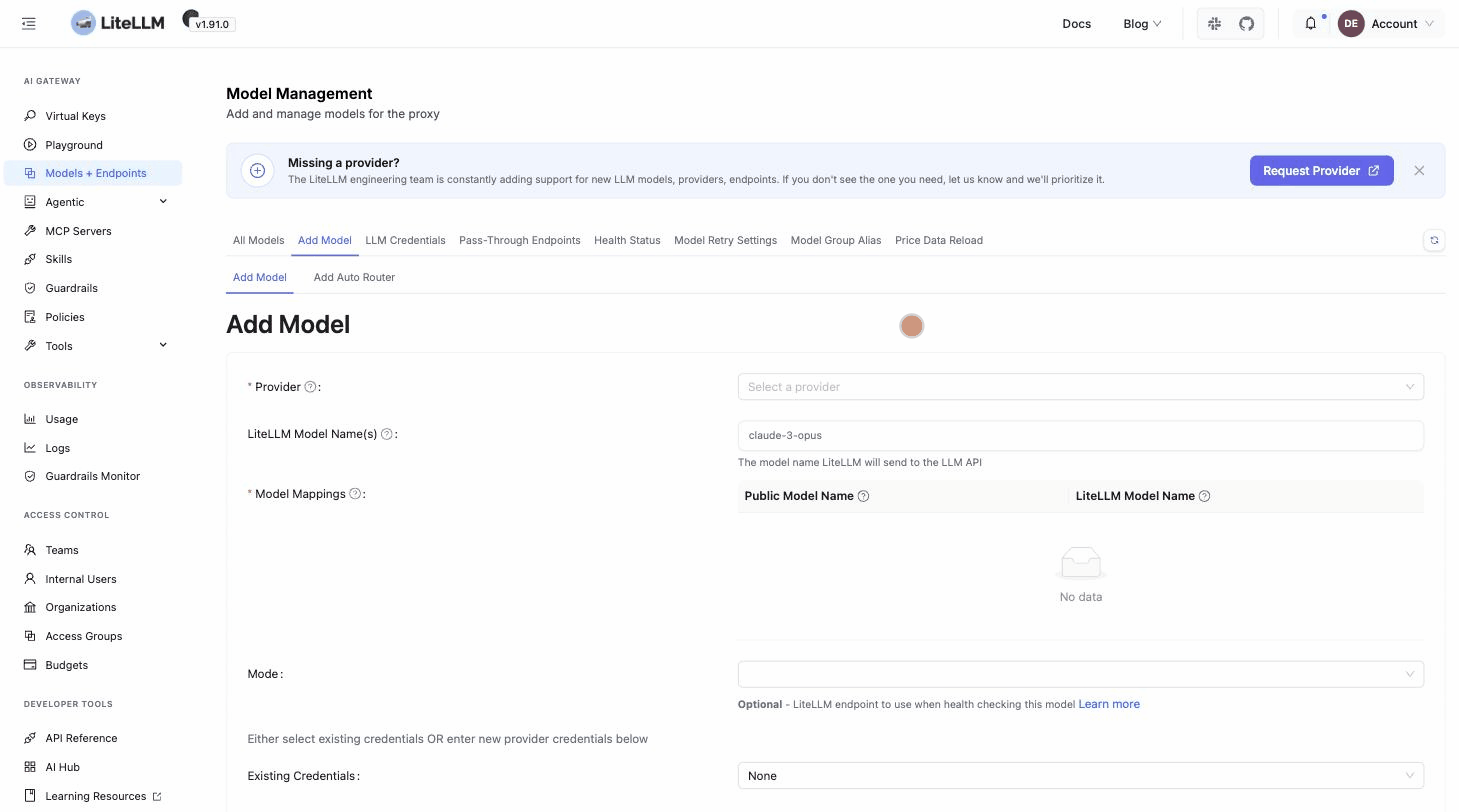Viewport: 1459px width, 812px height.
Task: Click the DE account avatar
Action: [1351, 23]
